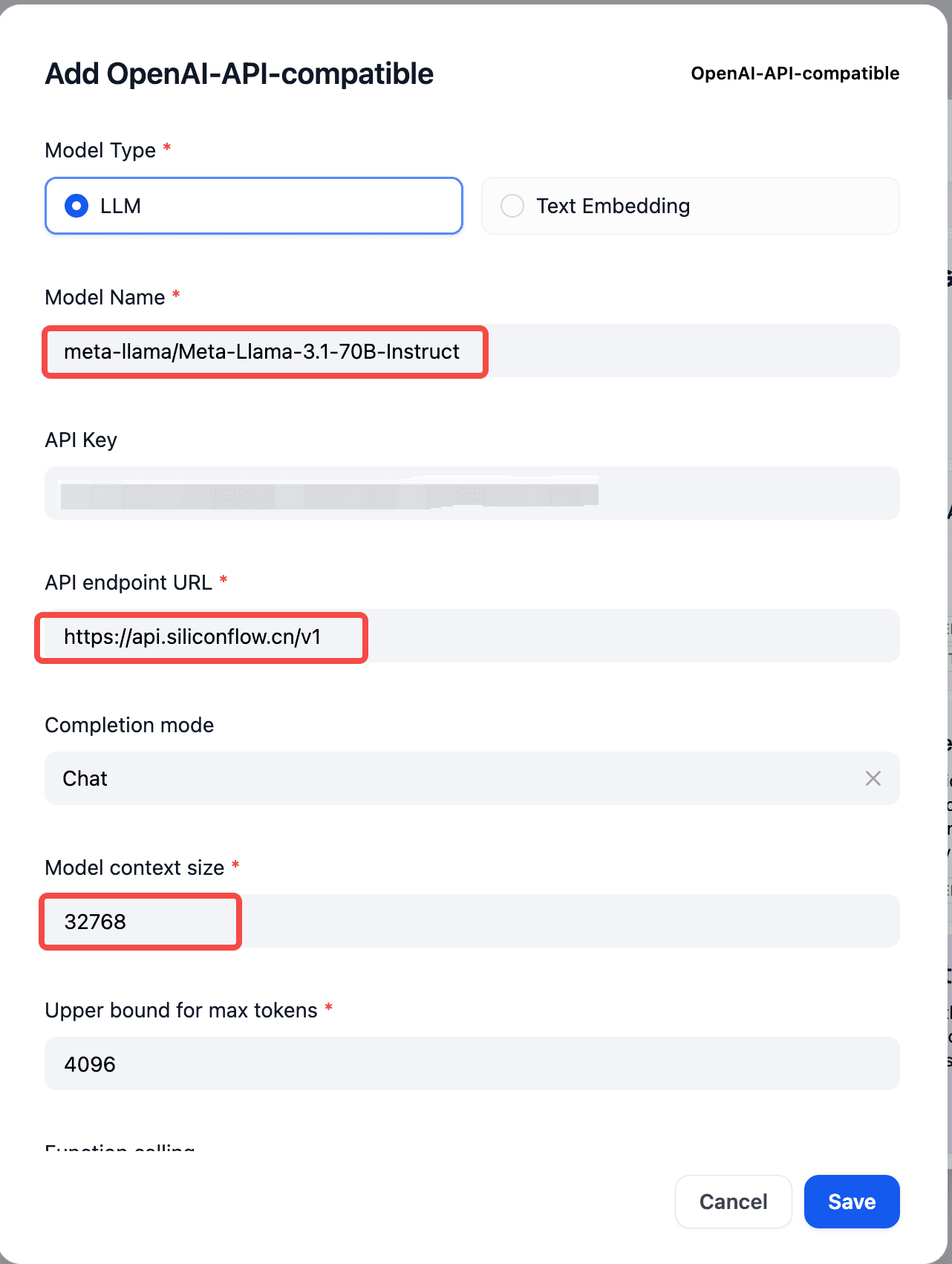The width and height of the screenshot is (952, 1264).
Task: Select the Model context size 32768 field
Action: pyautogui.click(x=472, y=921)
